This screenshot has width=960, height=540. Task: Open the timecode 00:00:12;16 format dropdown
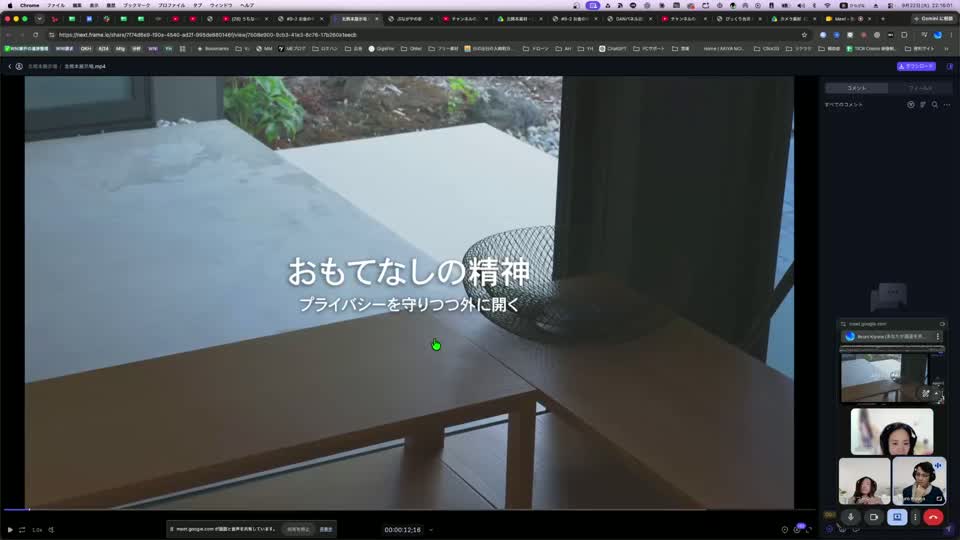pos(431,530)
